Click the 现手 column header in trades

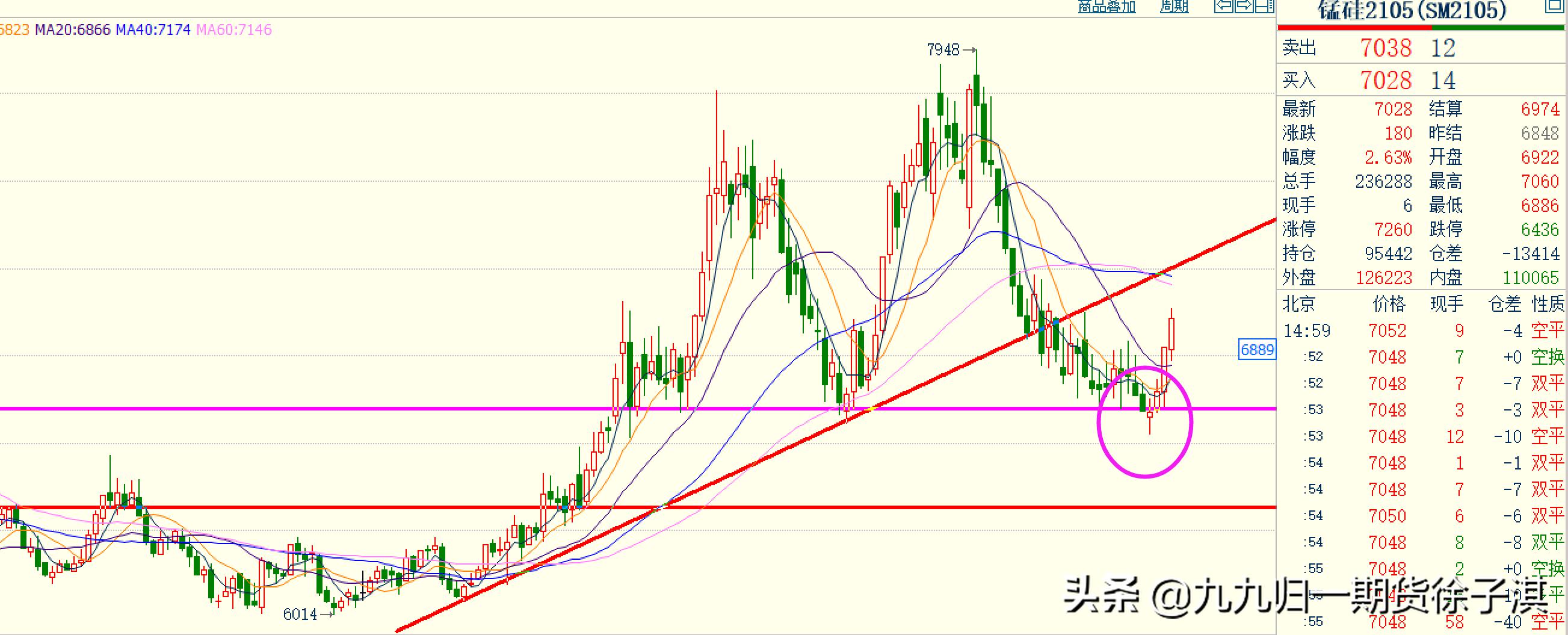(x=1447, y=303)
